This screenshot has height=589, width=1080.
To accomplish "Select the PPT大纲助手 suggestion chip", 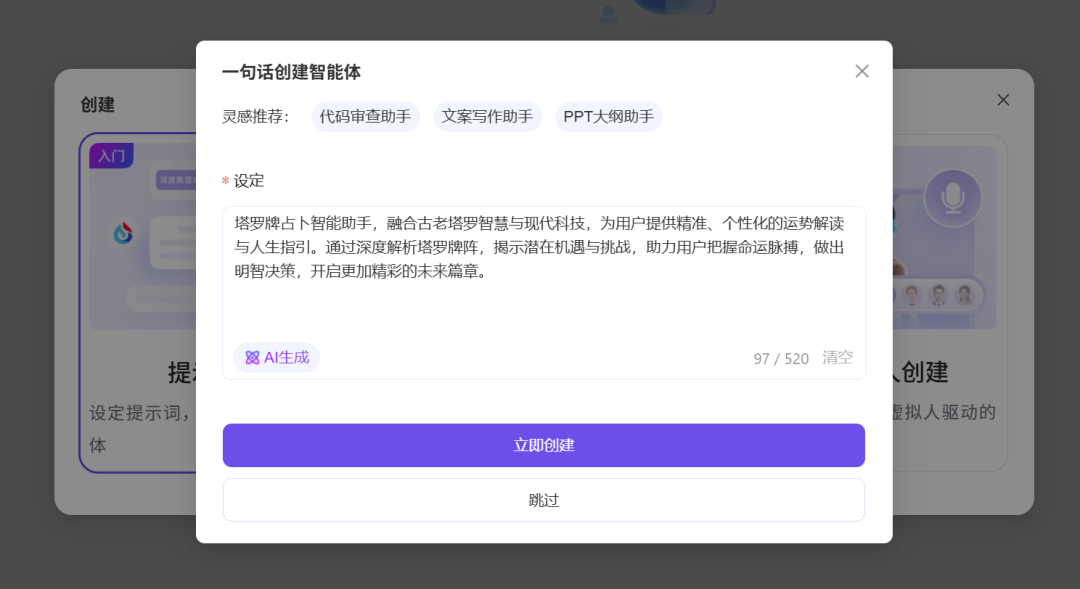I will [x=608, y=116].
